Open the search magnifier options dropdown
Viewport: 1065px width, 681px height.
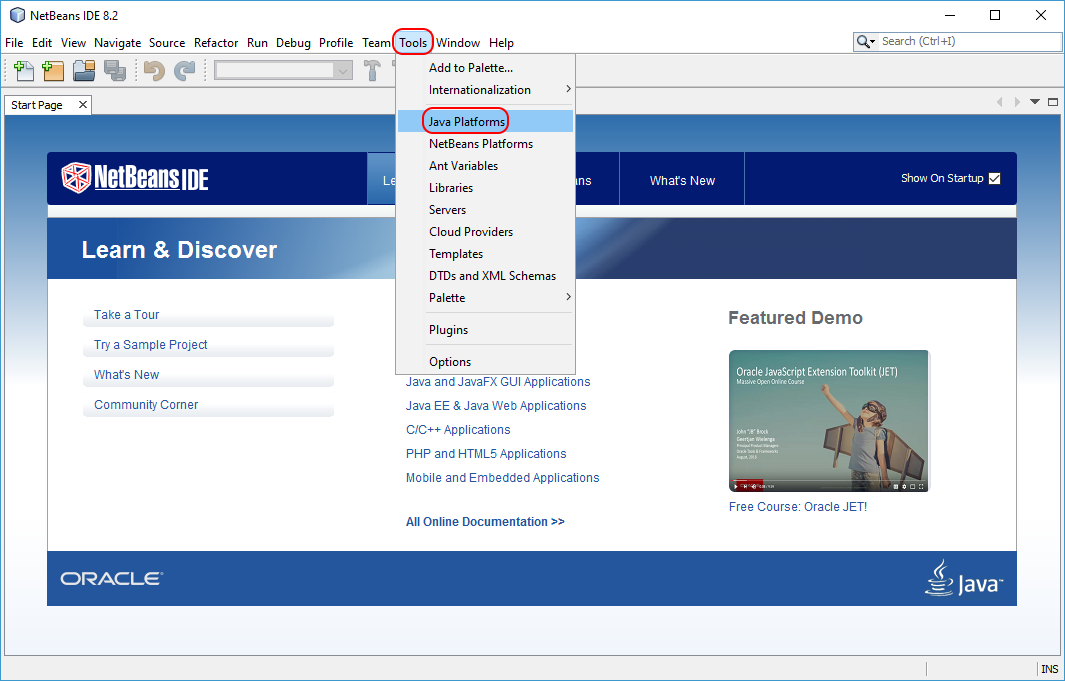[867, 42]
